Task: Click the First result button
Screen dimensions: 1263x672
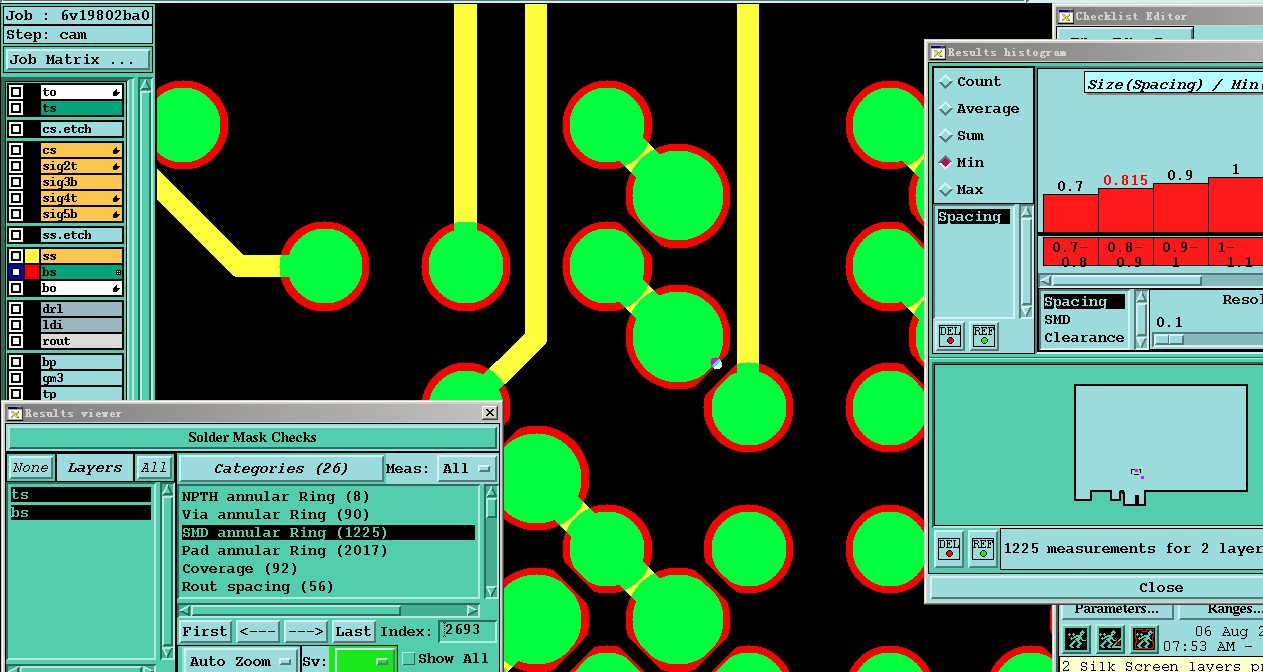Action: [x=205, y=631]
